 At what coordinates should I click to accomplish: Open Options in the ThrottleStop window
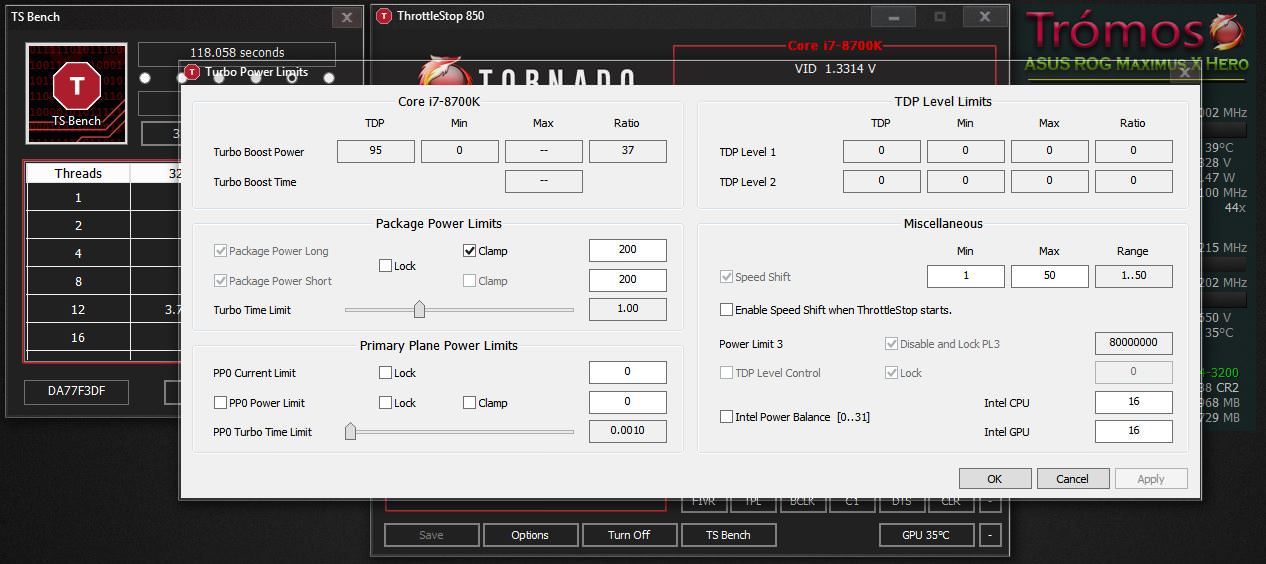click(x=530, y=535)
